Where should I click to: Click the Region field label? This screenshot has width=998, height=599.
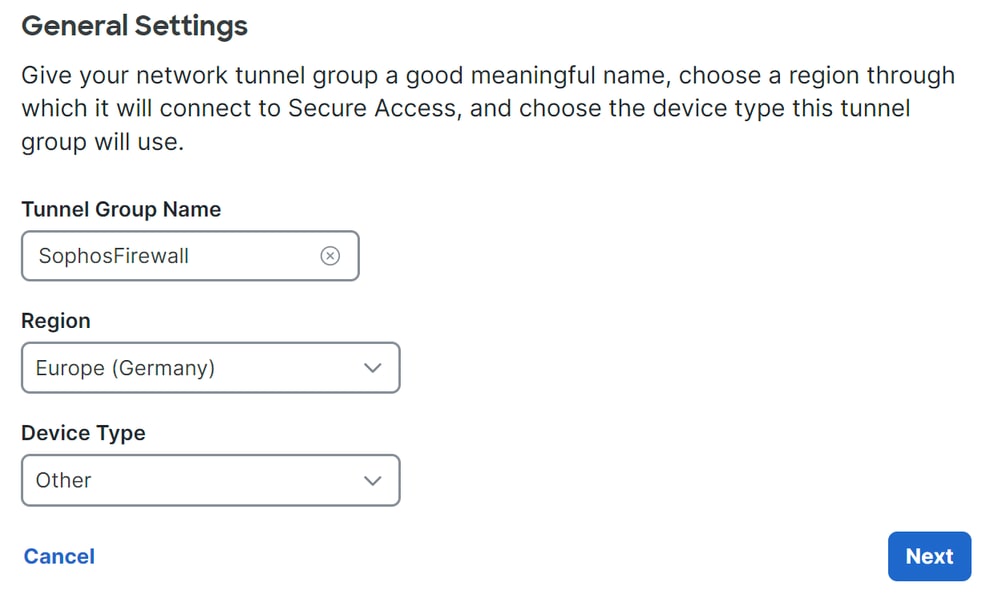coord(56,321)
